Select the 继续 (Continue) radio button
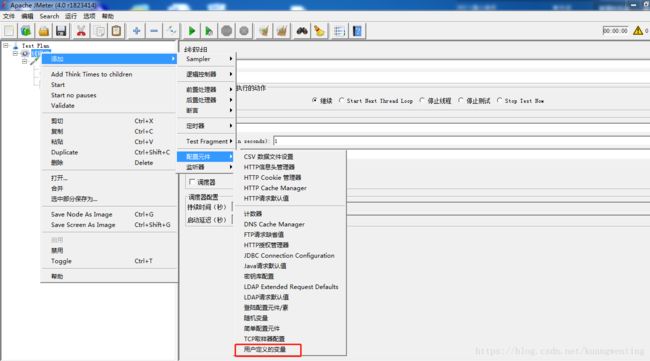Viewport: 650px width, 361px height. coord(315,100)
